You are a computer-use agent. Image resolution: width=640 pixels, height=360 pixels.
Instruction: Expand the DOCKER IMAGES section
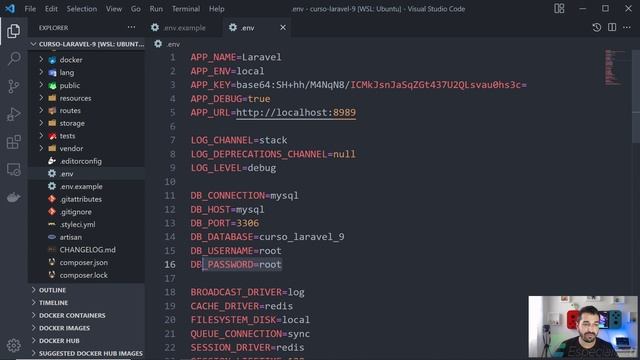(x=87, y=328)
